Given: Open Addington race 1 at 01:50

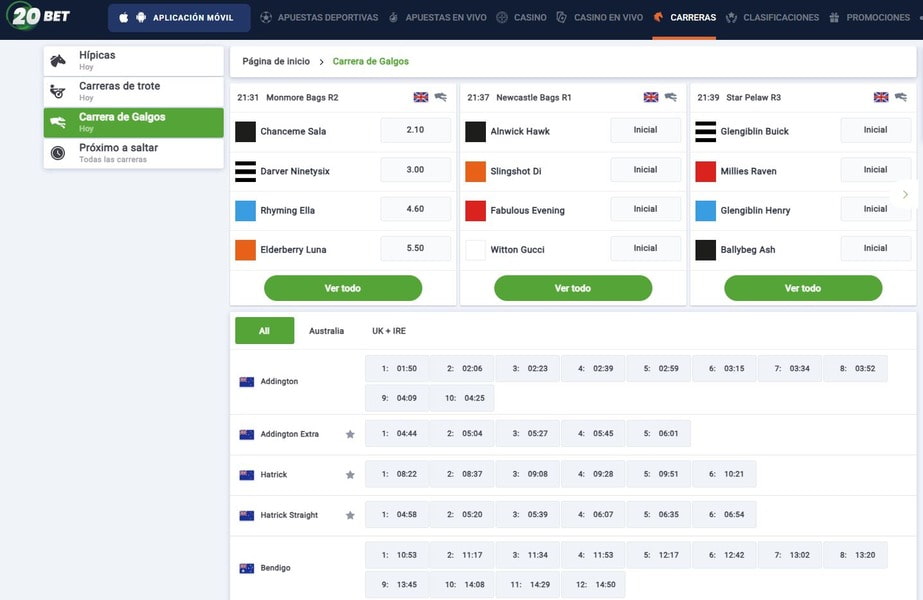Looking at the screenshot, I should point(399,369).
